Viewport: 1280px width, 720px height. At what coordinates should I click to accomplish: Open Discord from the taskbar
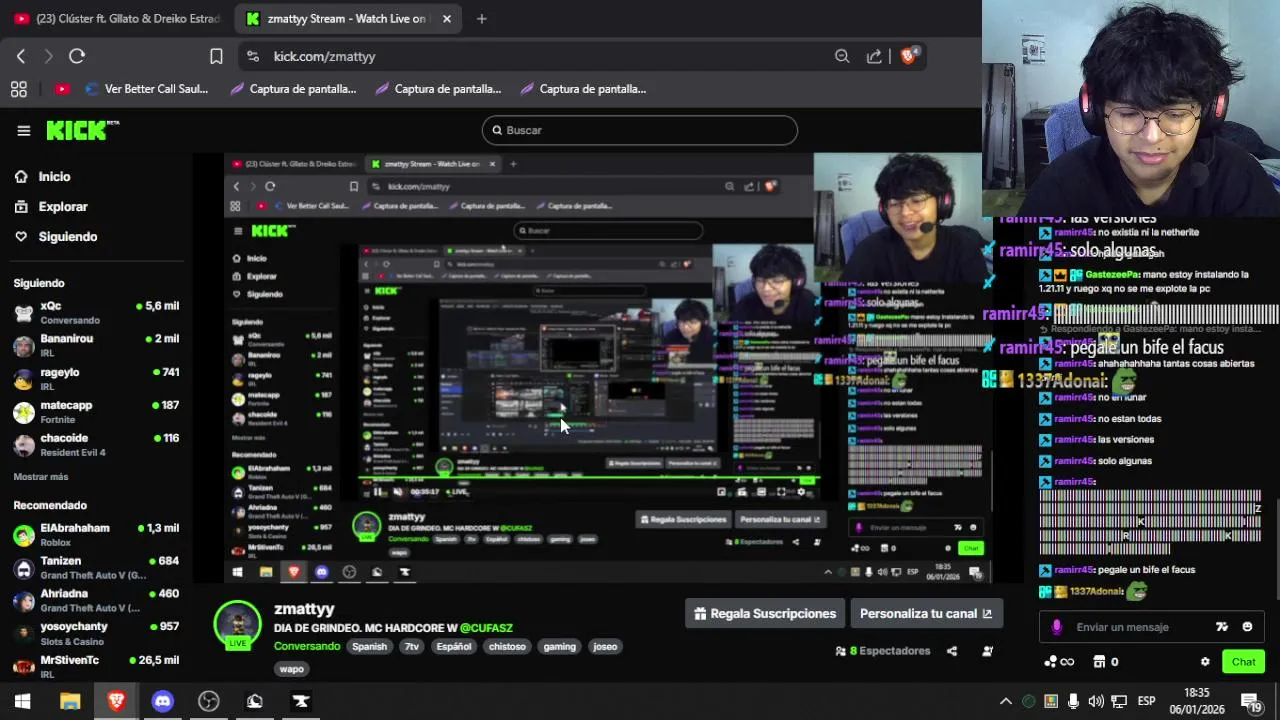pos(162,701)
